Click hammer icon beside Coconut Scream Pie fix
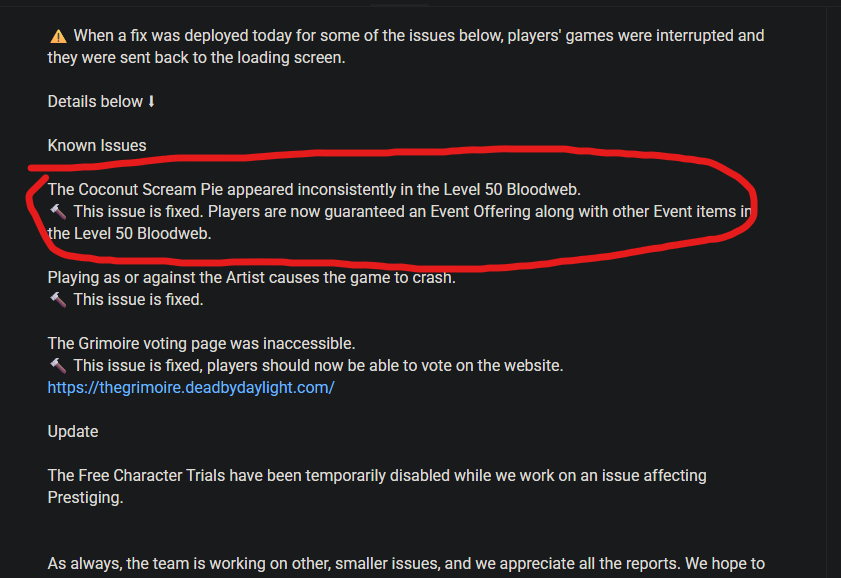This screenshot has width=841, height=578. 58,212
